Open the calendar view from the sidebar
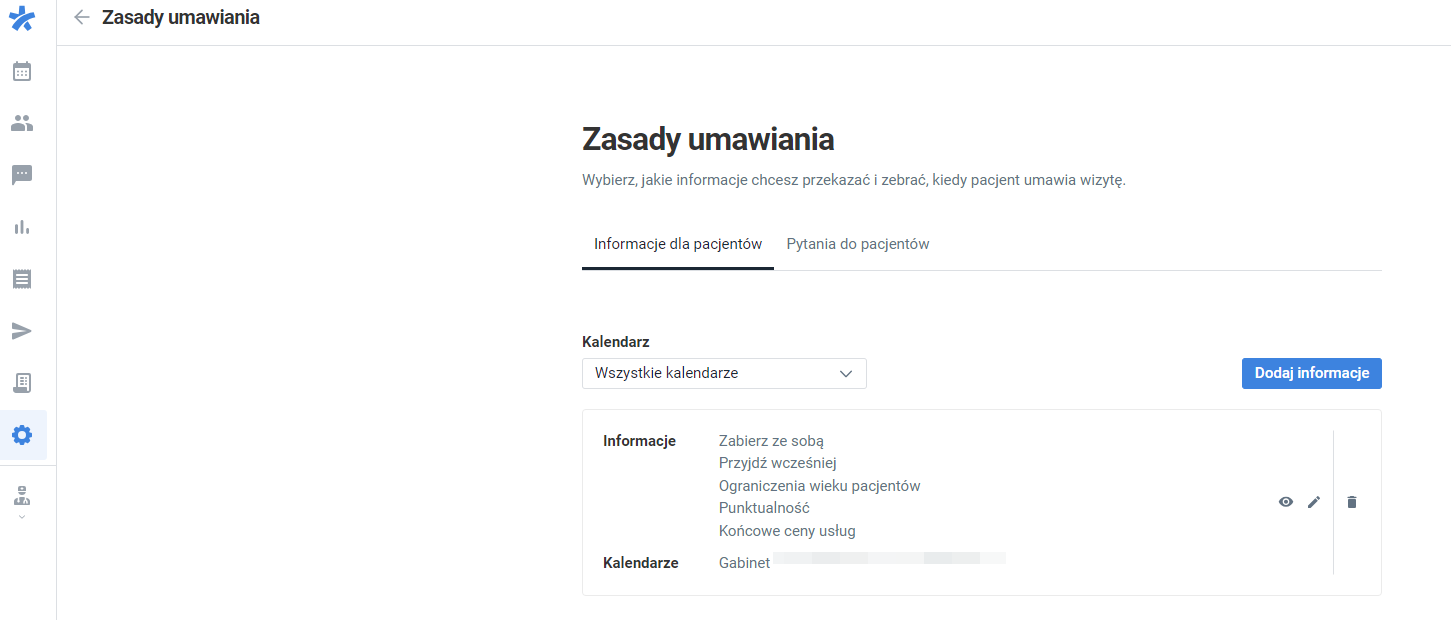Screen dimensions: 1451x620 pyautogui.click(x=22, y=71)
